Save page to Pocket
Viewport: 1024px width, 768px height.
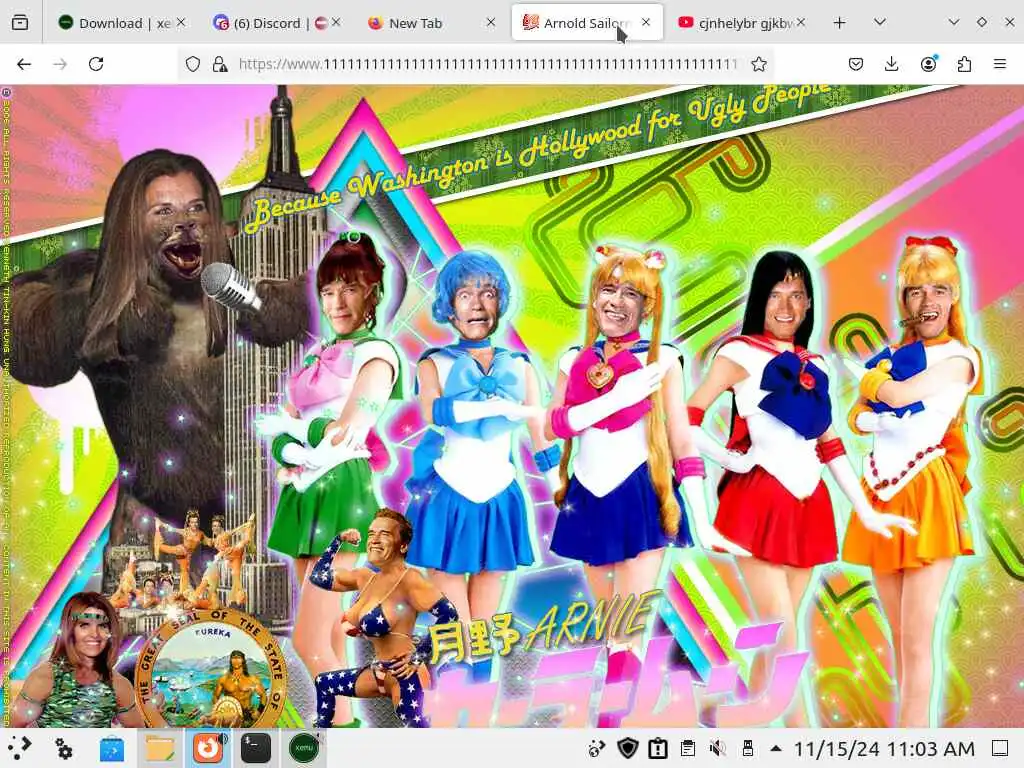pos(856,64)
